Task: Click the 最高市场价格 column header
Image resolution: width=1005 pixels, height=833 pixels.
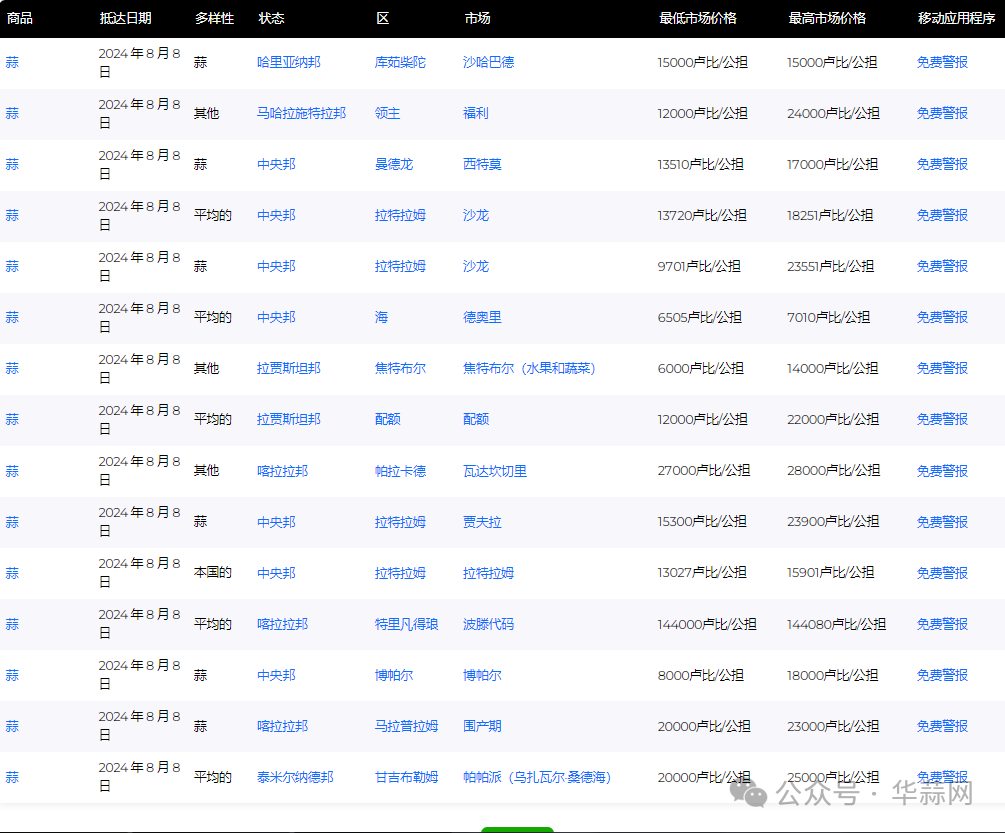Action: (827, 18)
